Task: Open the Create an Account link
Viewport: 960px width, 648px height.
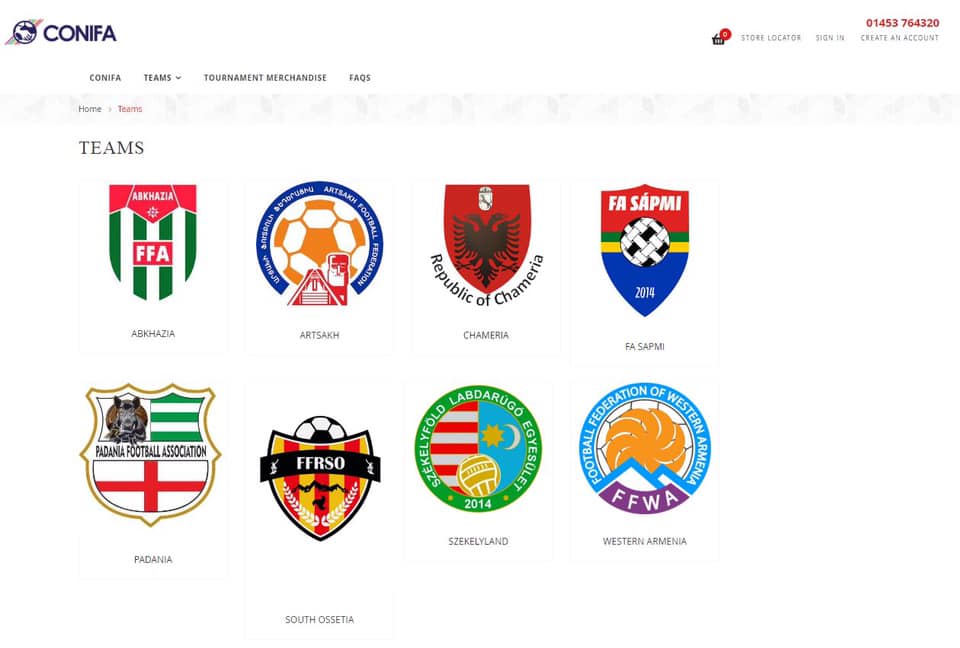Action: (899, 38)
